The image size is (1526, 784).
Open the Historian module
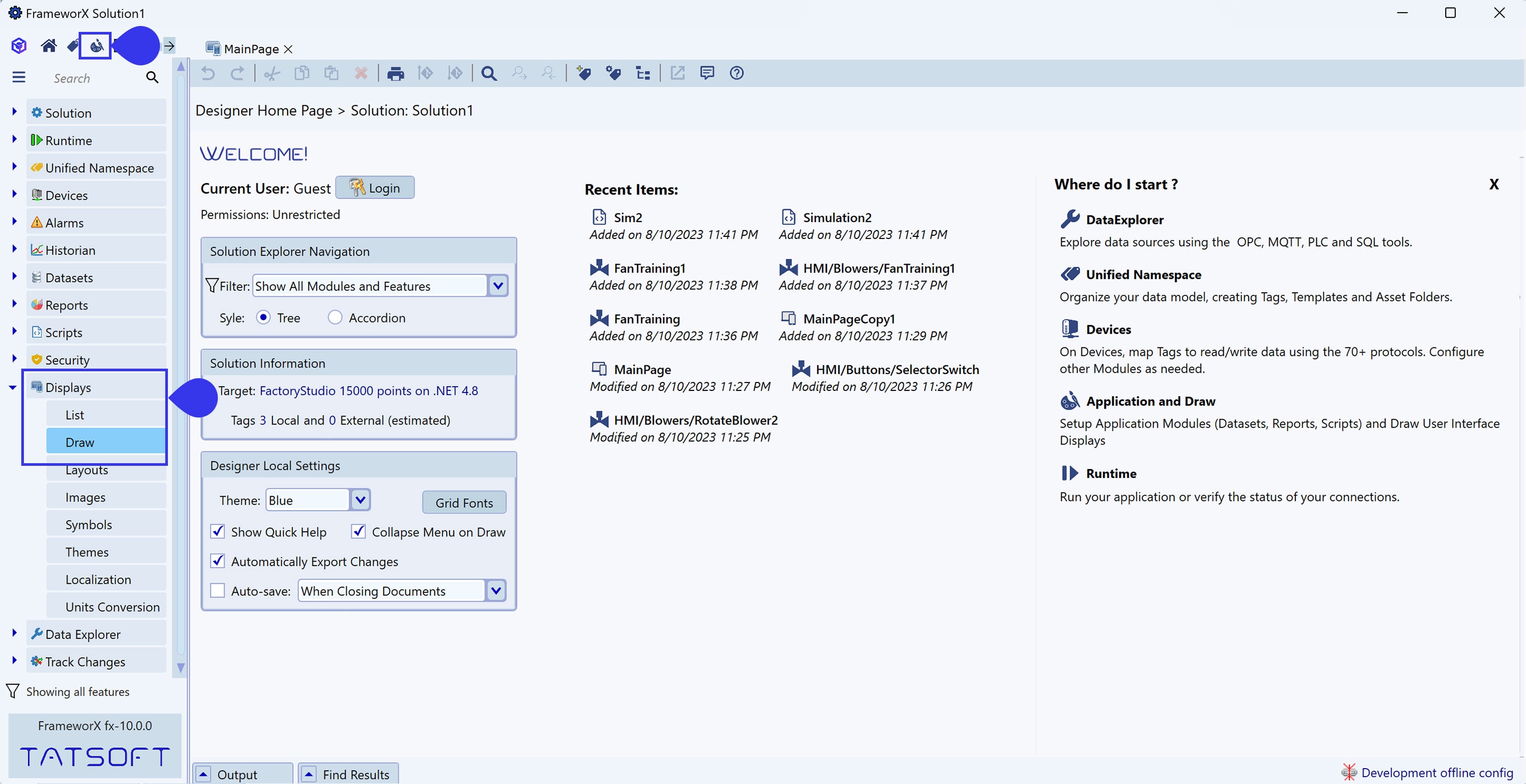click(96, 250)
